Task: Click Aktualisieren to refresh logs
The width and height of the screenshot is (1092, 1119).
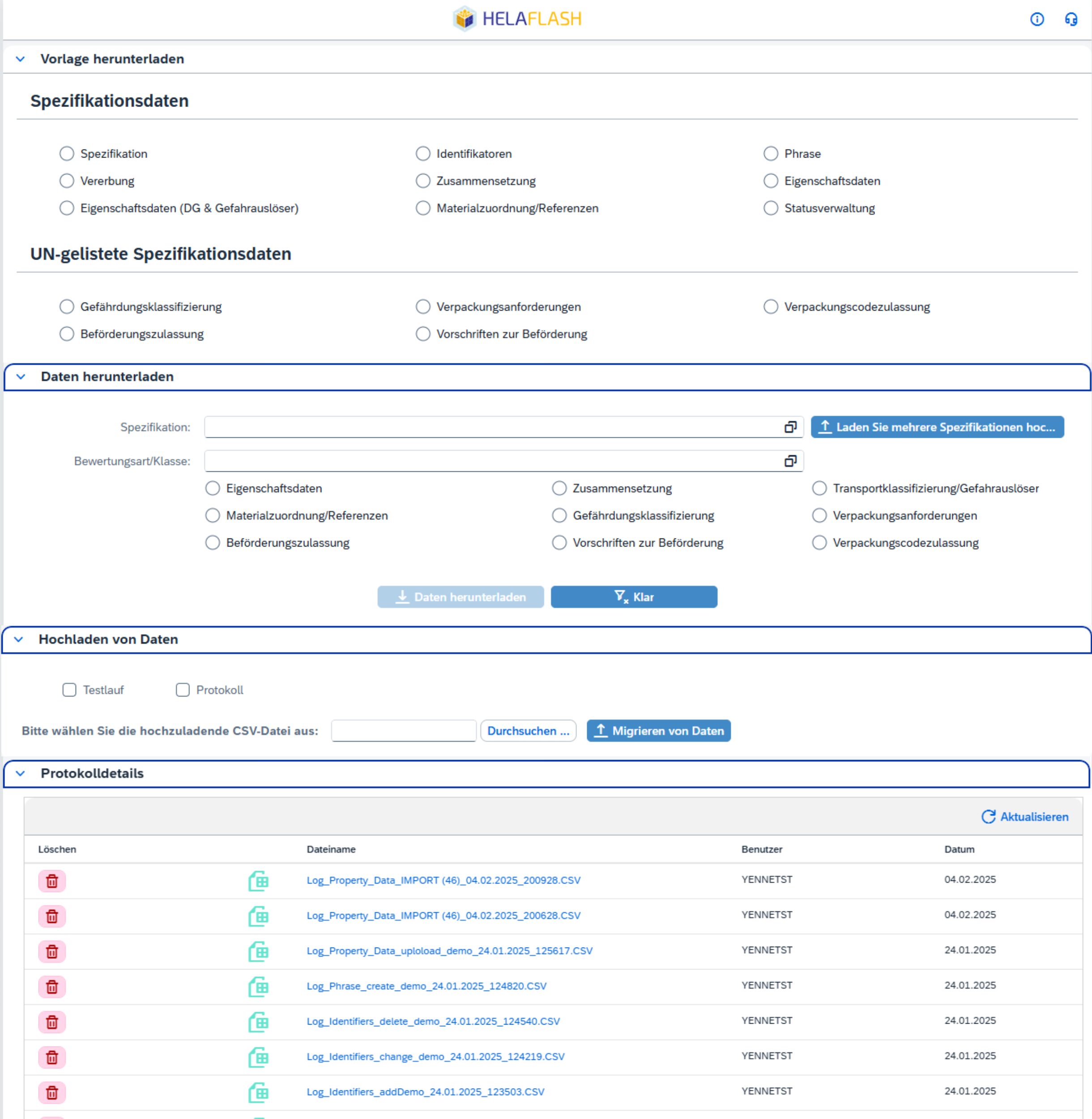Action: 1025,817
